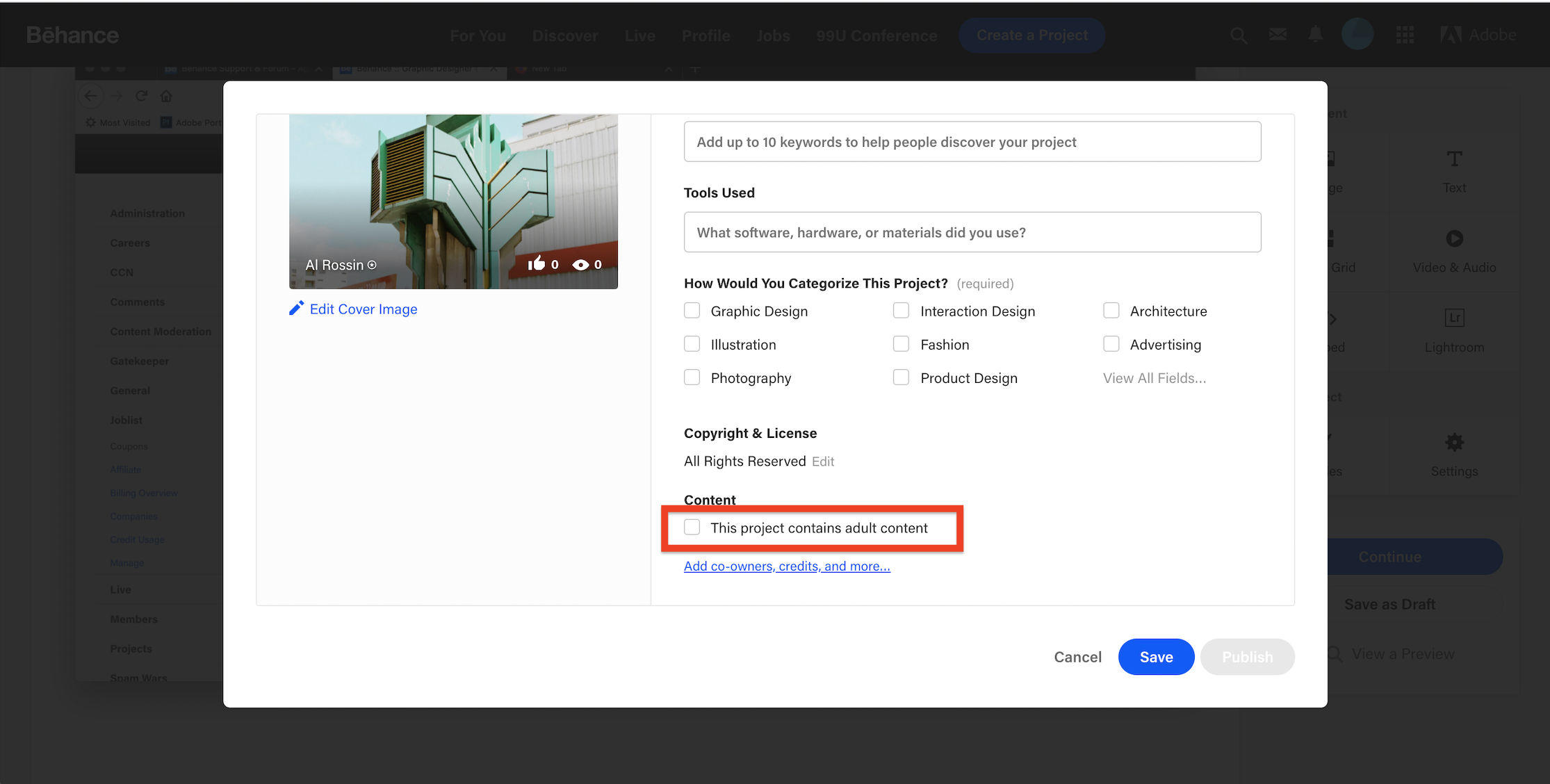
Task: Open 99U Conference in the top navigation
Action: click(x=876, y=35)
